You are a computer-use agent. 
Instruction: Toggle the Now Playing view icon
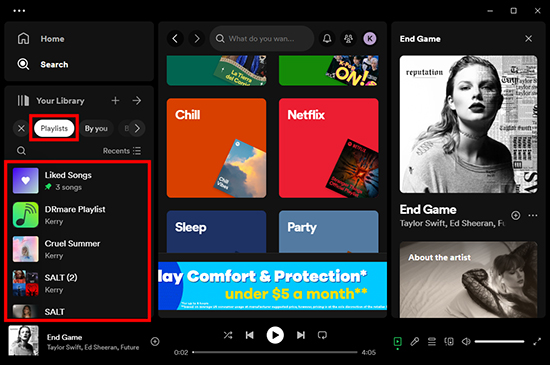pos(397,342)
